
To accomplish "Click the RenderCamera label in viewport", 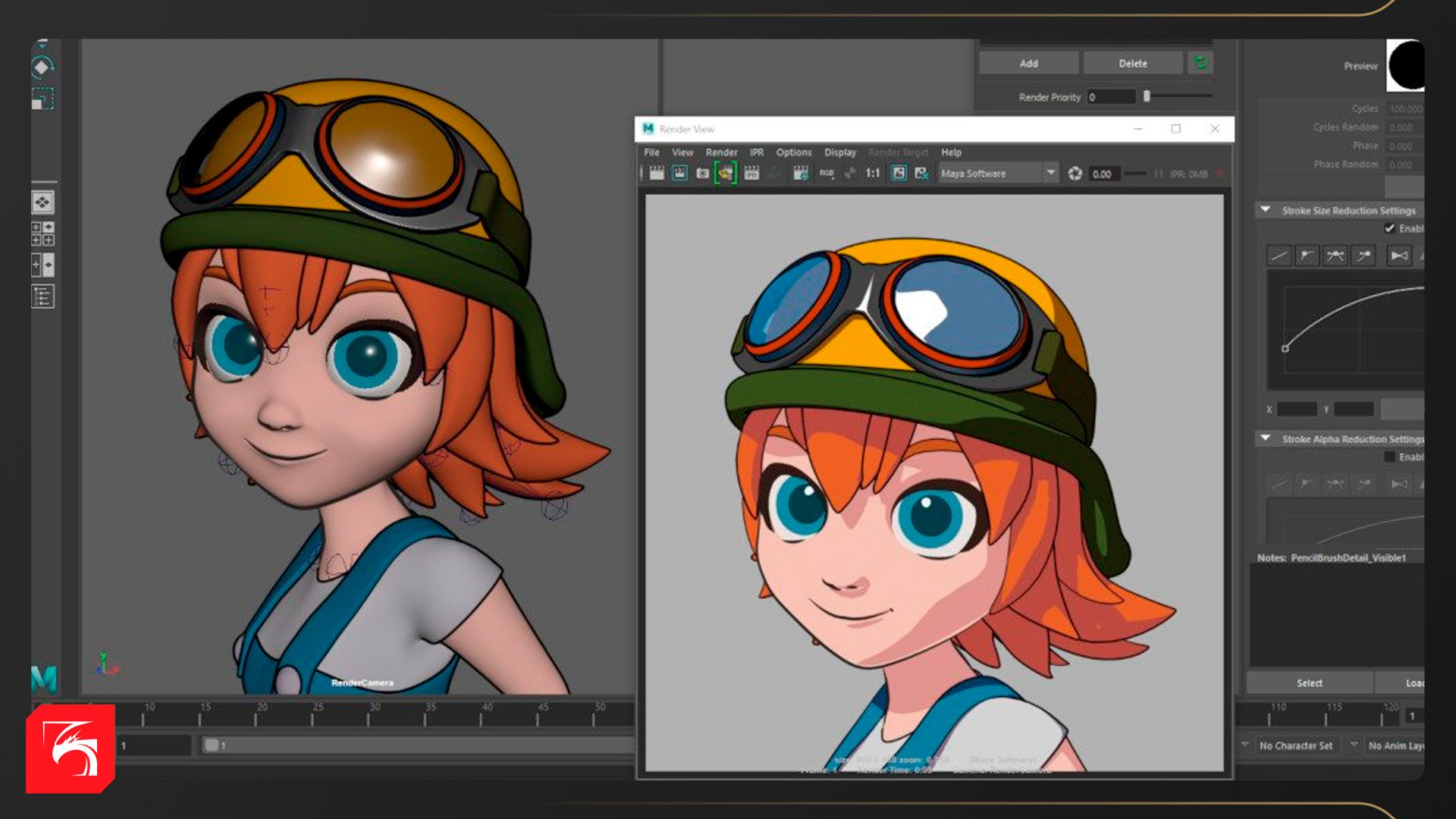I will [362, 682].
